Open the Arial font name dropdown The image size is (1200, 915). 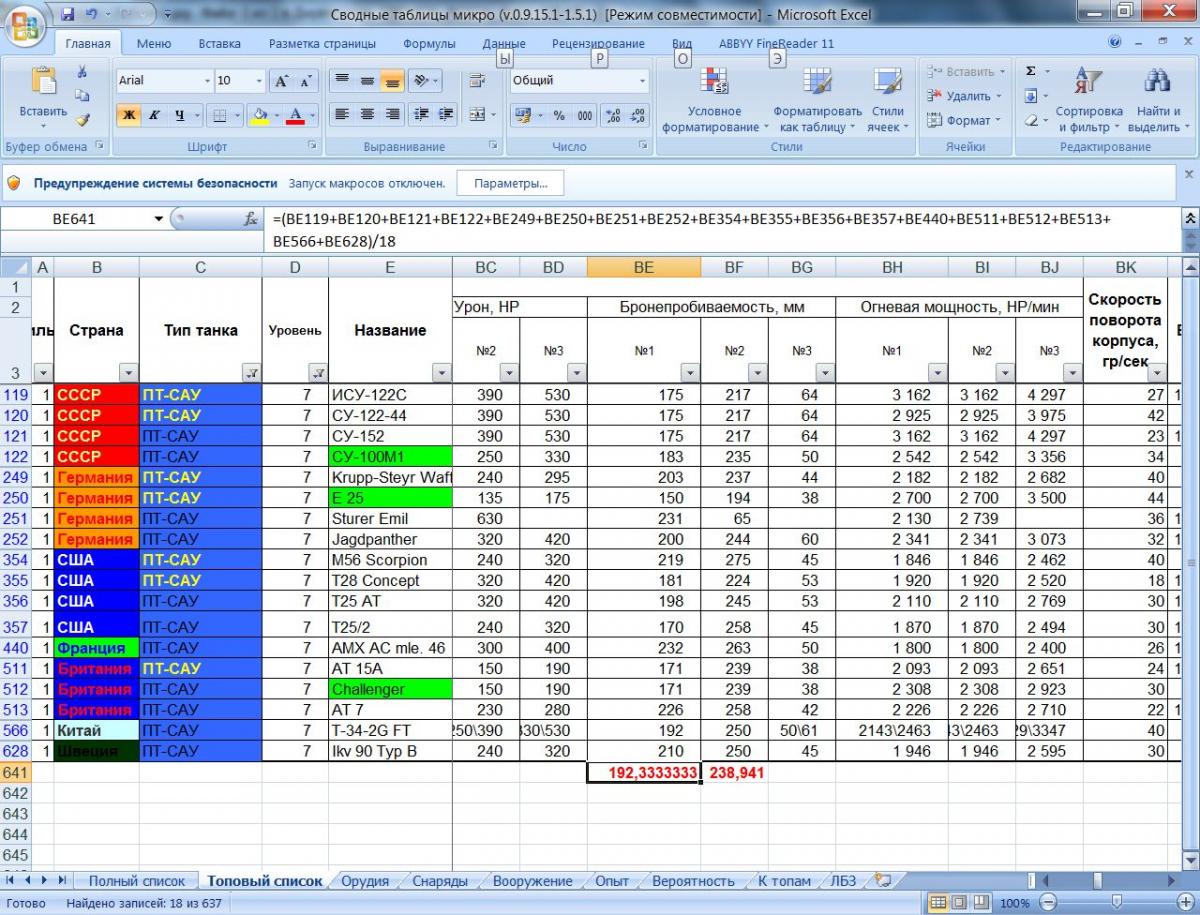click(207, 81)
